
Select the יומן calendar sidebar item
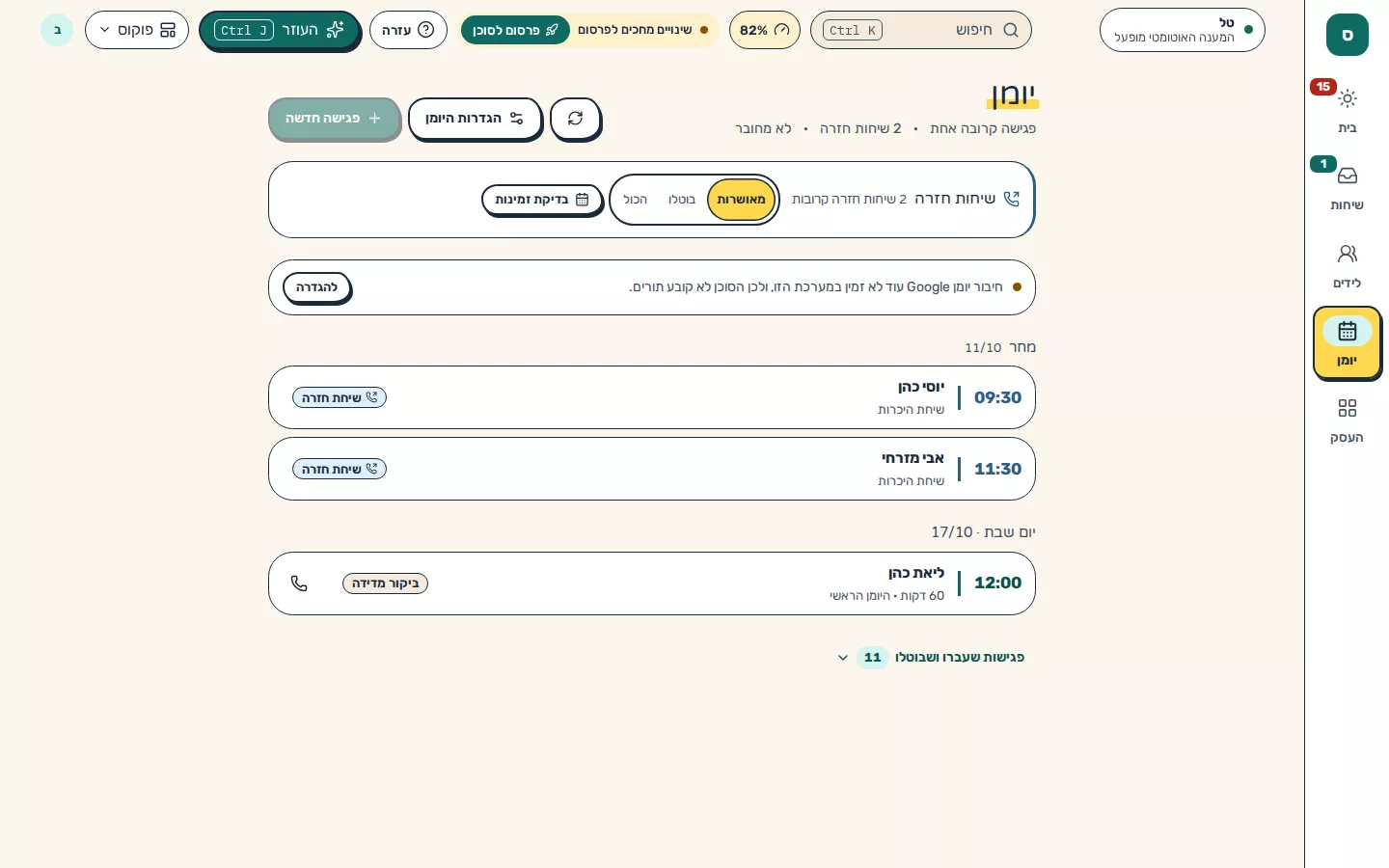[1348, 342]
